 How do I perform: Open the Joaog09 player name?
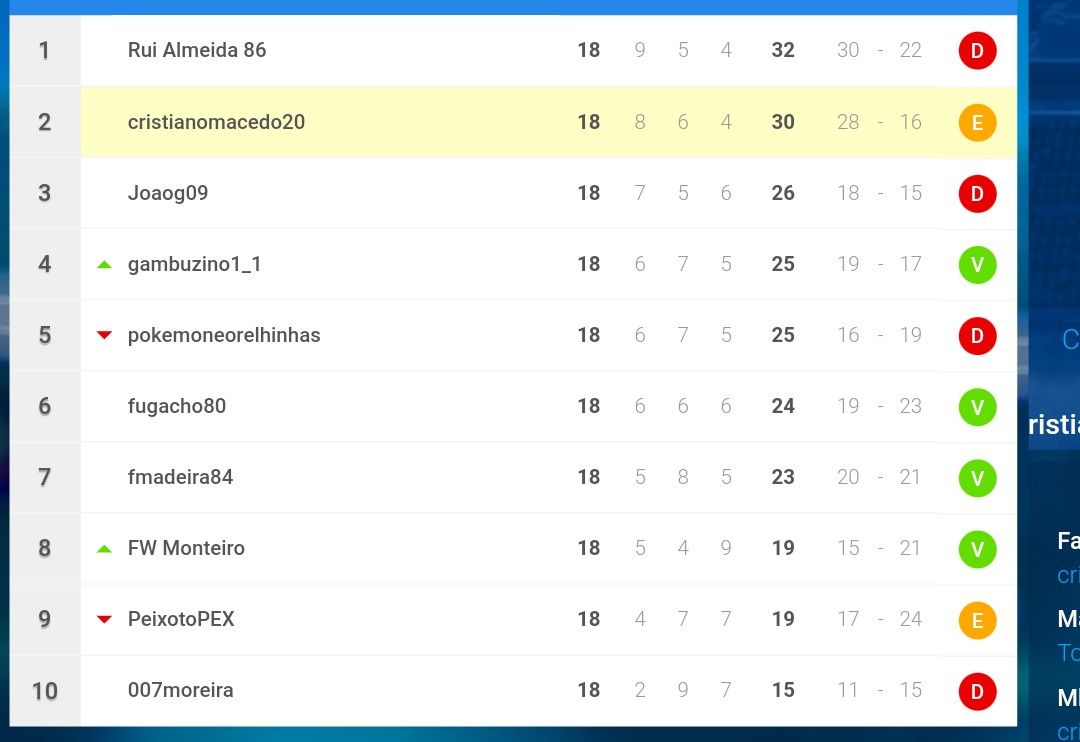168,193
